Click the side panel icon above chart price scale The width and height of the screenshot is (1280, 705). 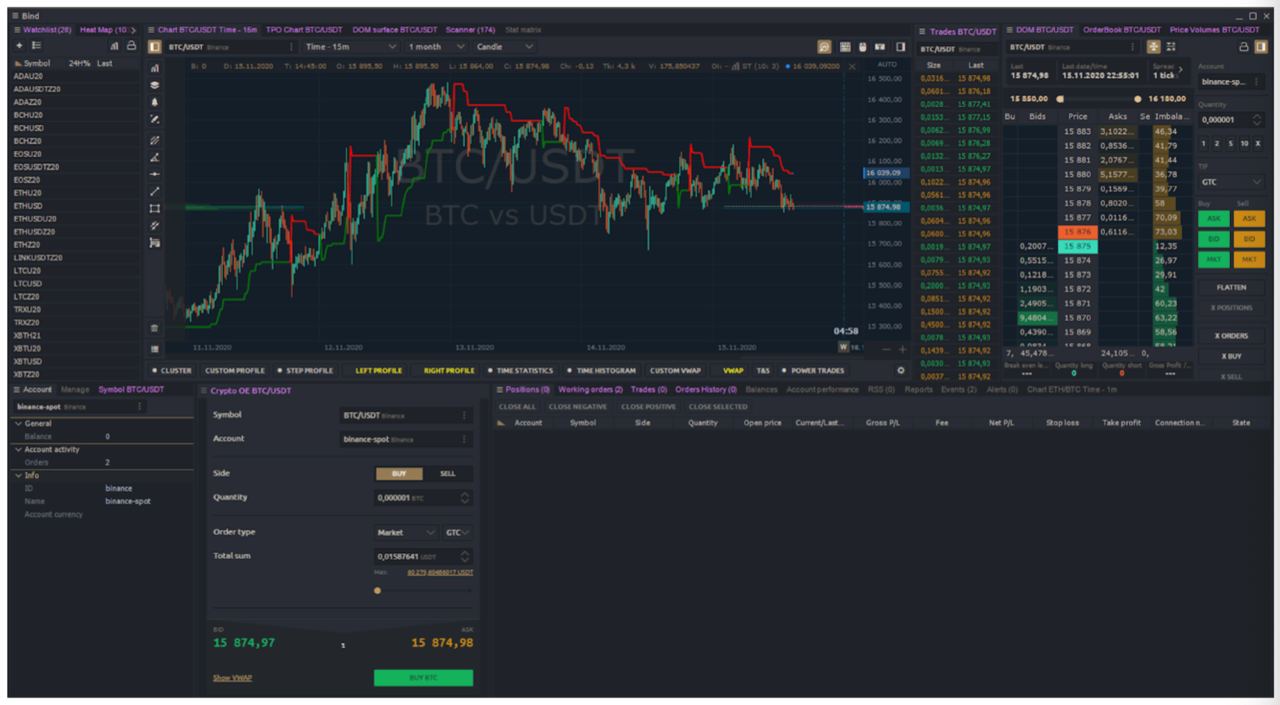click(901, 47)
